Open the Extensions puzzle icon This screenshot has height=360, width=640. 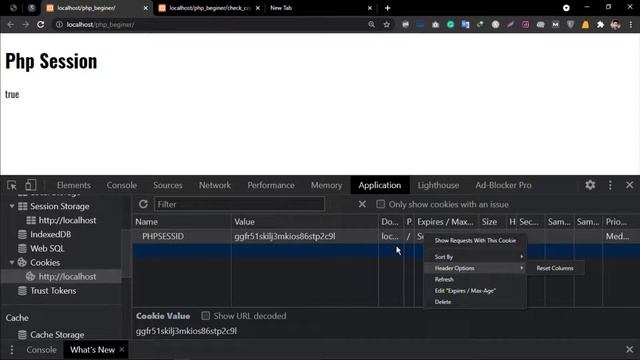point(600,24)
